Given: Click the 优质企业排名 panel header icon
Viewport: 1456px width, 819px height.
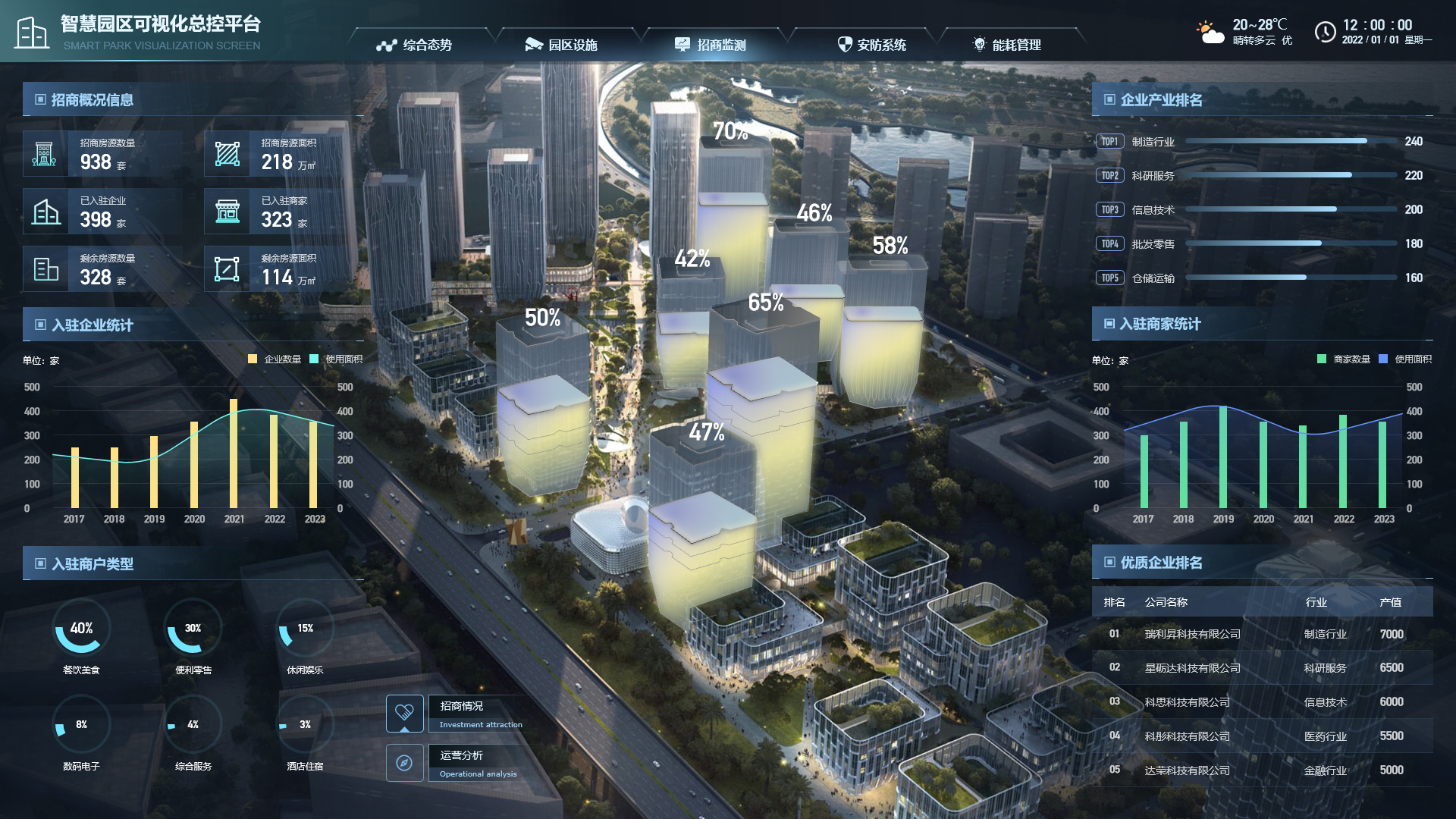Looking at the screenshot, I should pos(1110,562).
